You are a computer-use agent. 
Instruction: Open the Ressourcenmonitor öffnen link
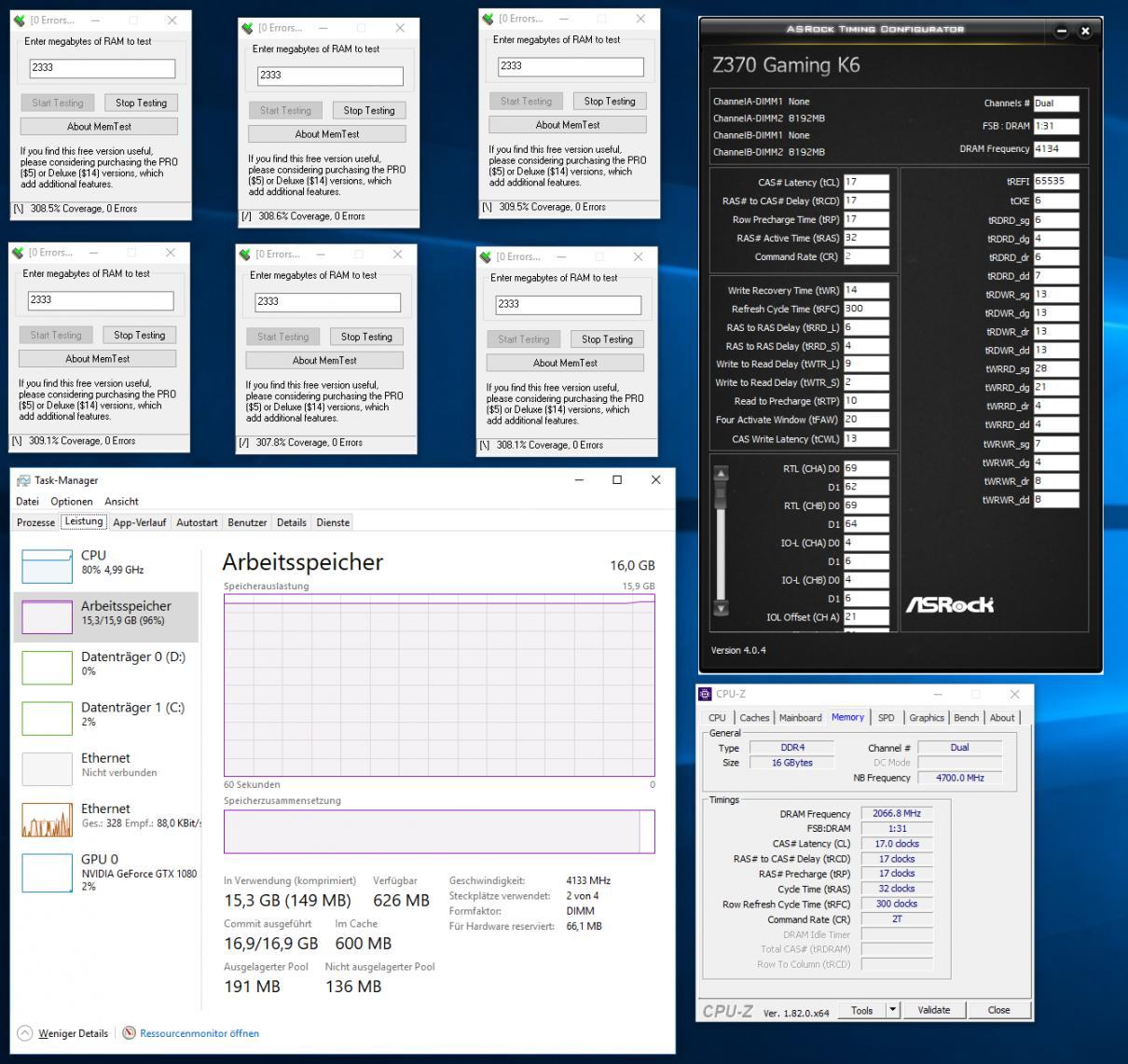[199, 1033]
